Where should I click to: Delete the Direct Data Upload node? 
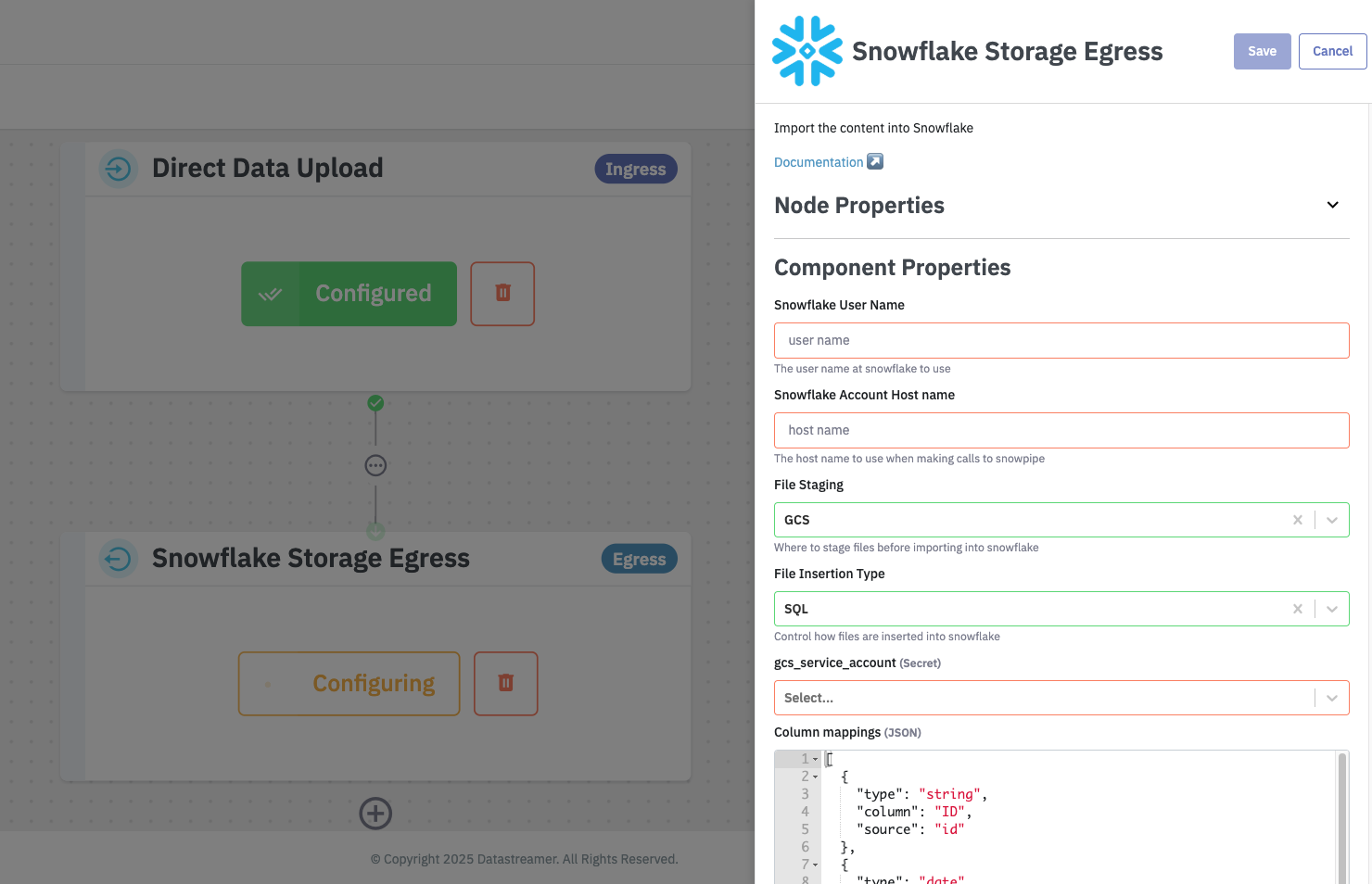pyautogui.click(x=502, y=294)
